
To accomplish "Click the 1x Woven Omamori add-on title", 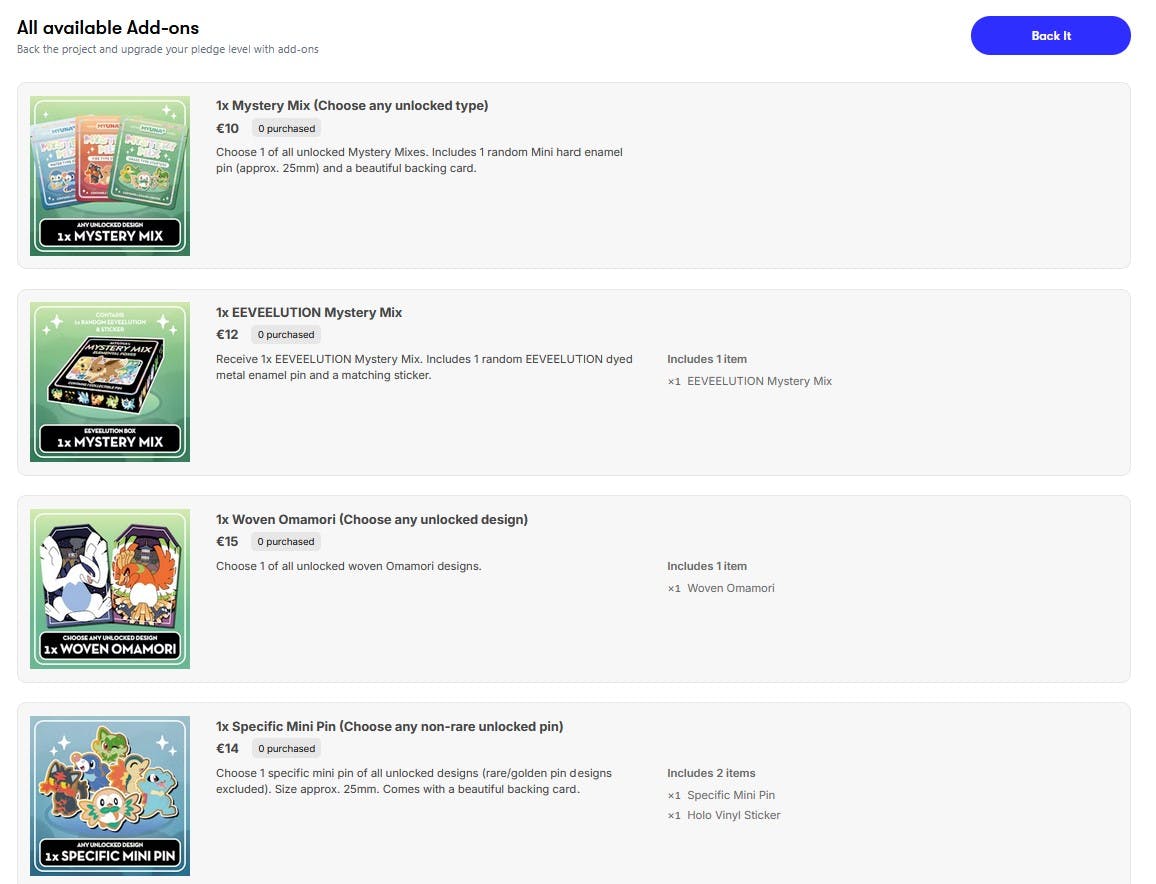I will tap(372, 520).
